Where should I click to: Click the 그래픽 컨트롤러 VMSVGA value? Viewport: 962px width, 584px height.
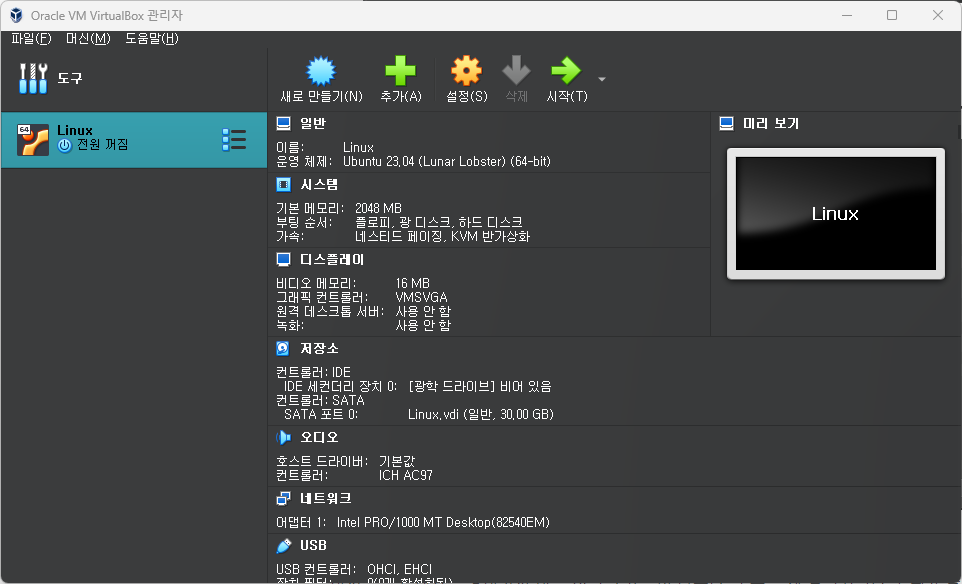[421, 298]
